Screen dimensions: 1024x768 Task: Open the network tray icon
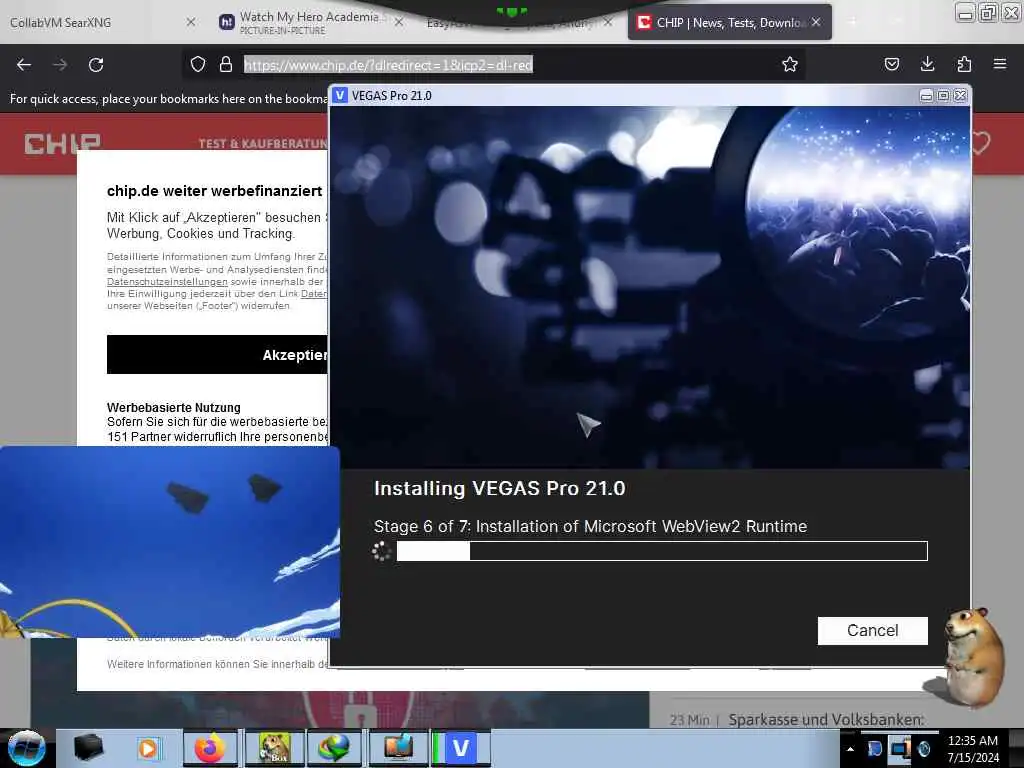click(x=899, y=748)
